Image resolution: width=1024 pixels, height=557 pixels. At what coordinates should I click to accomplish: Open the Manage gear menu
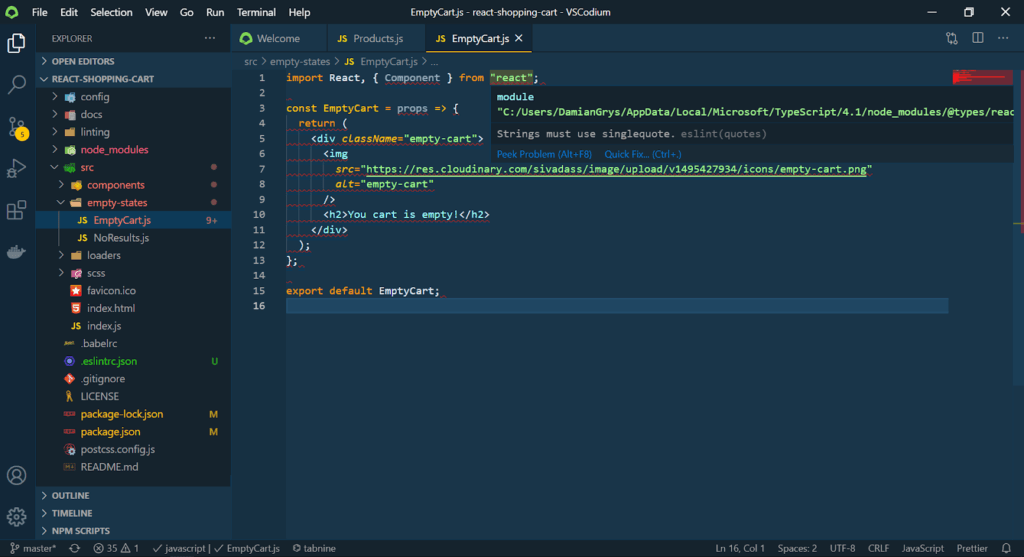click(16, 516)
